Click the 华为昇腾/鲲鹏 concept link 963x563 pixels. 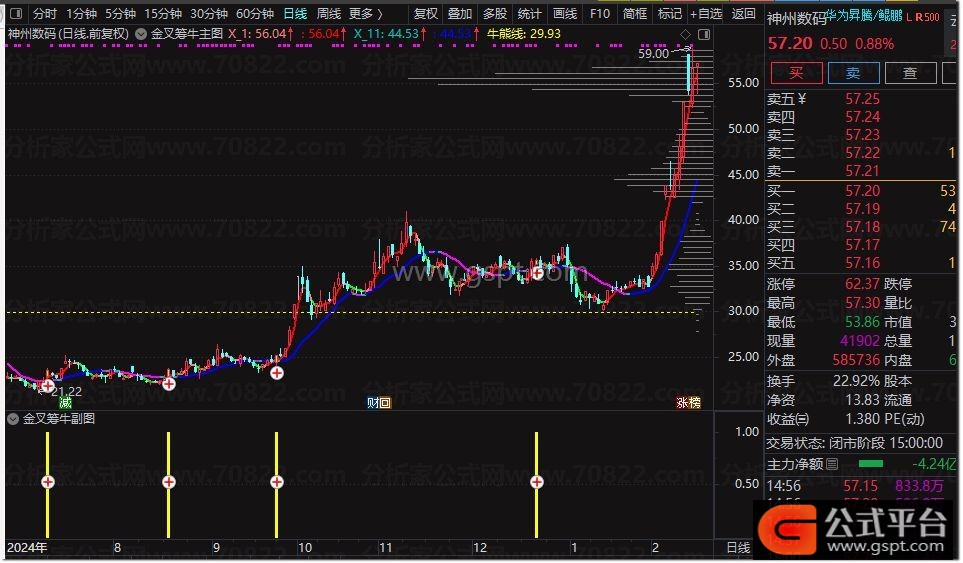point(864,17)
